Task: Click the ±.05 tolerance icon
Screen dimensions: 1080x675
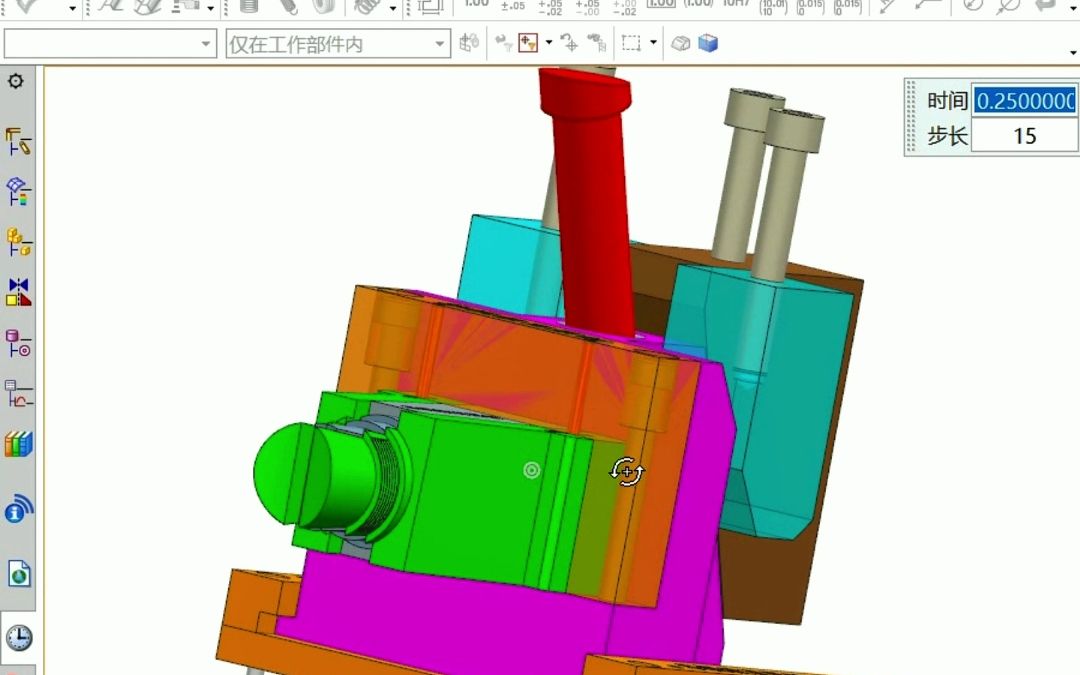Action: pyautogui.click(x=512, y=6)
